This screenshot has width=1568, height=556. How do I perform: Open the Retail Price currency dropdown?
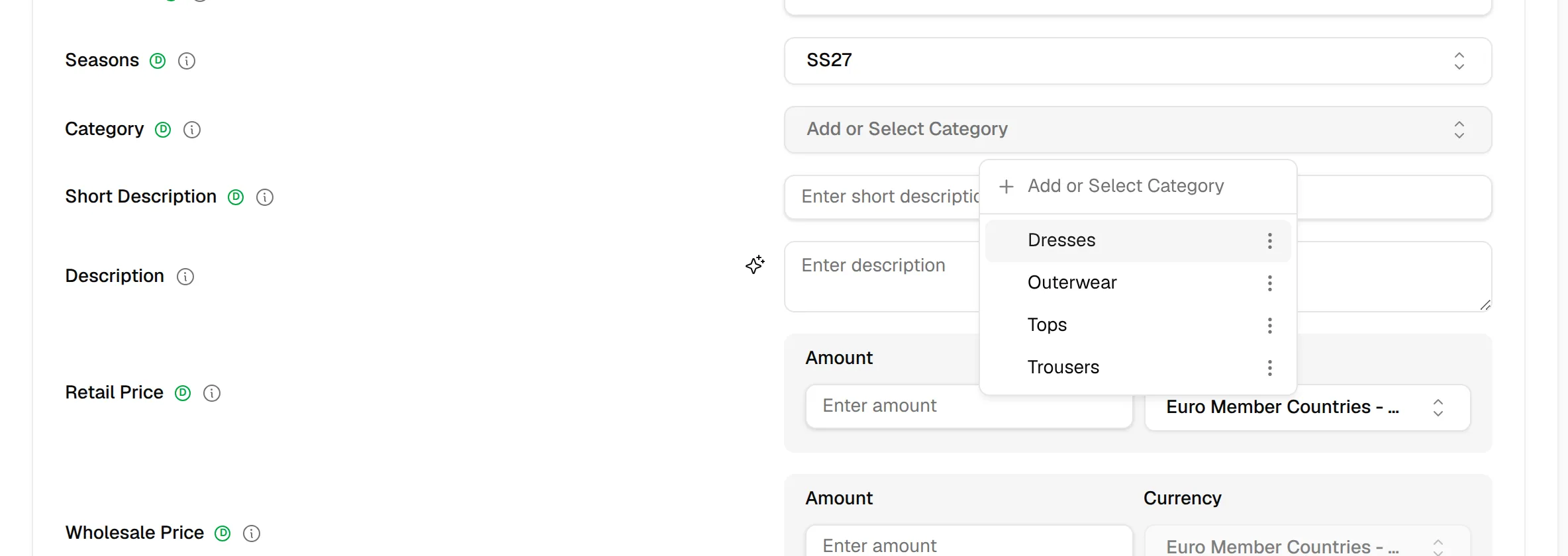[x=1307, y=408]
